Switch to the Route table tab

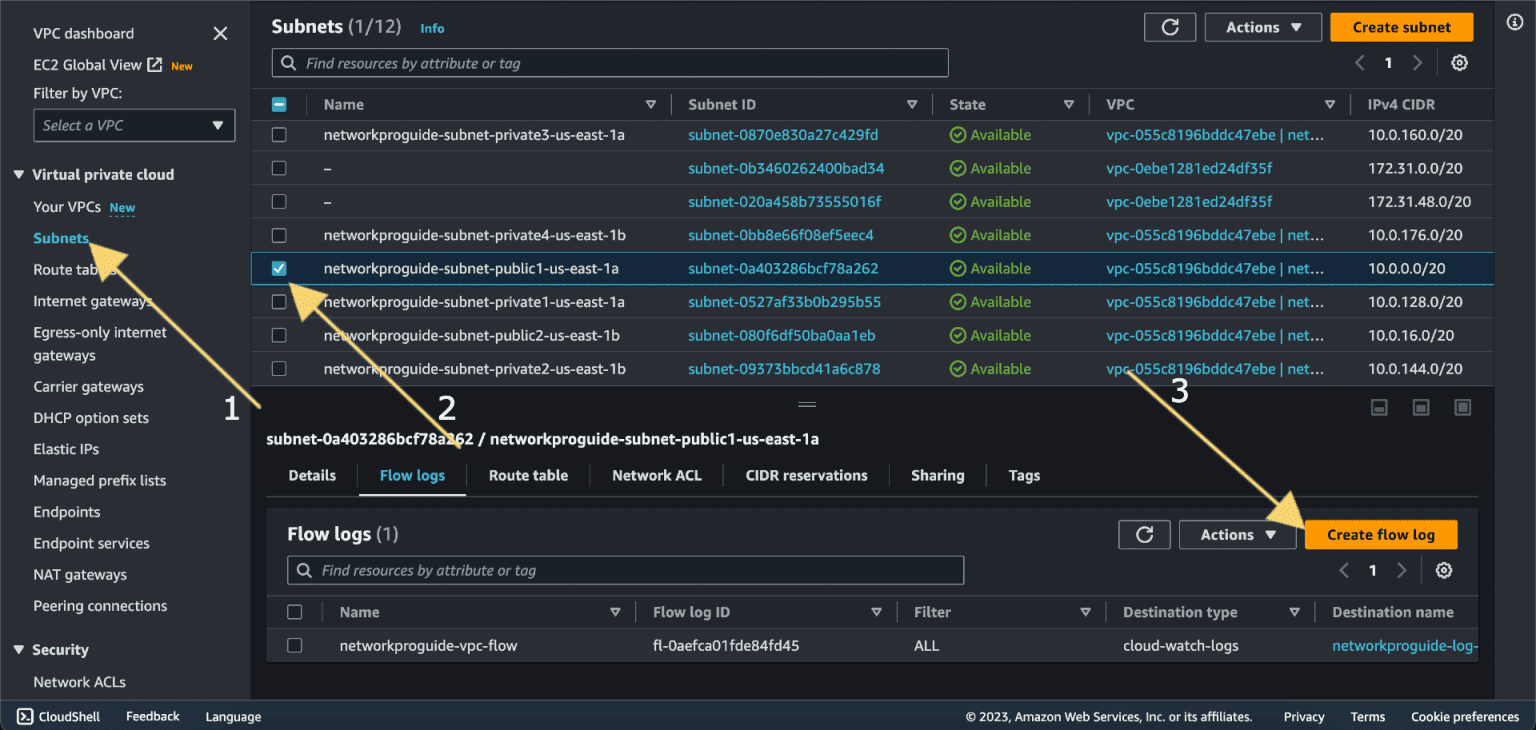(x=528, y=476)
